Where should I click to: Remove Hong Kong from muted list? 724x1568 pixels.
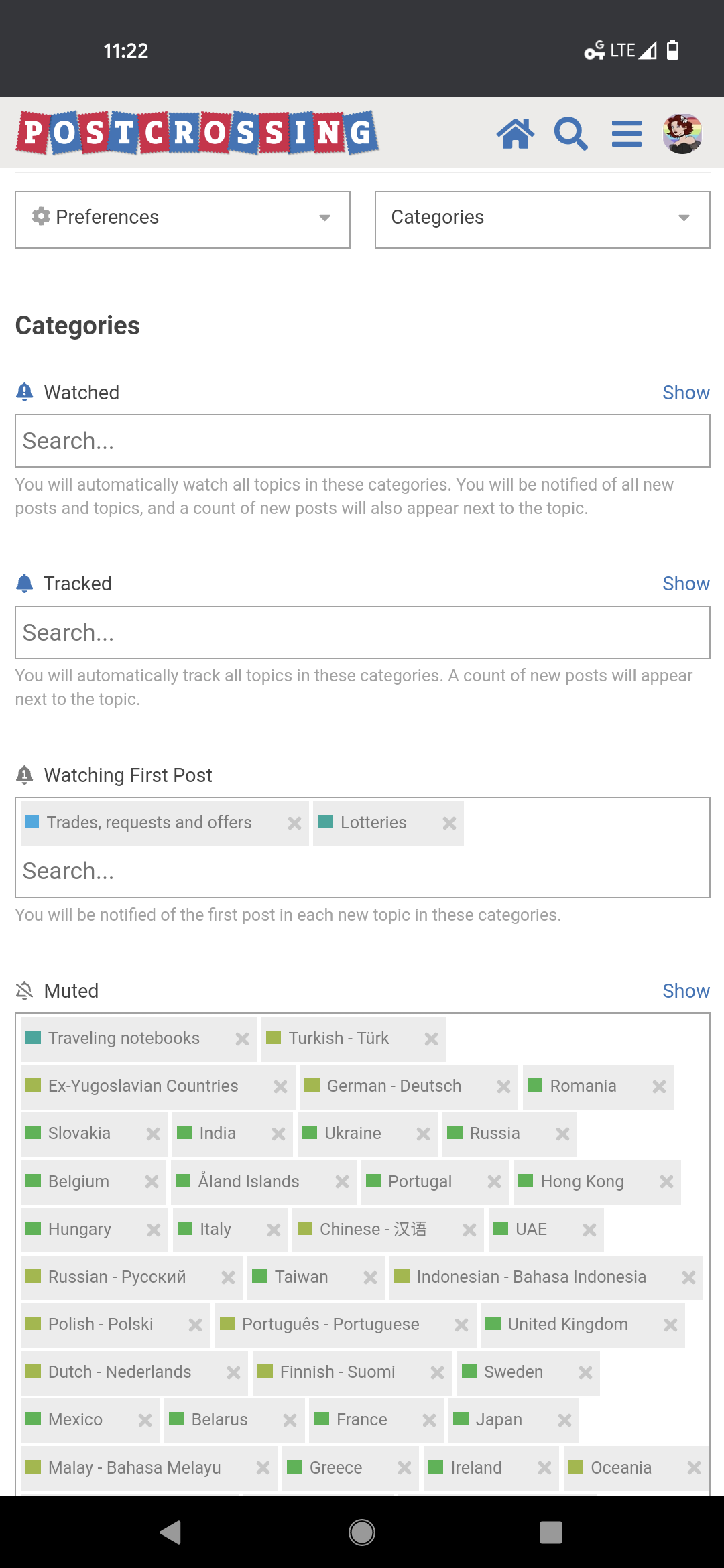[666, 1182]
